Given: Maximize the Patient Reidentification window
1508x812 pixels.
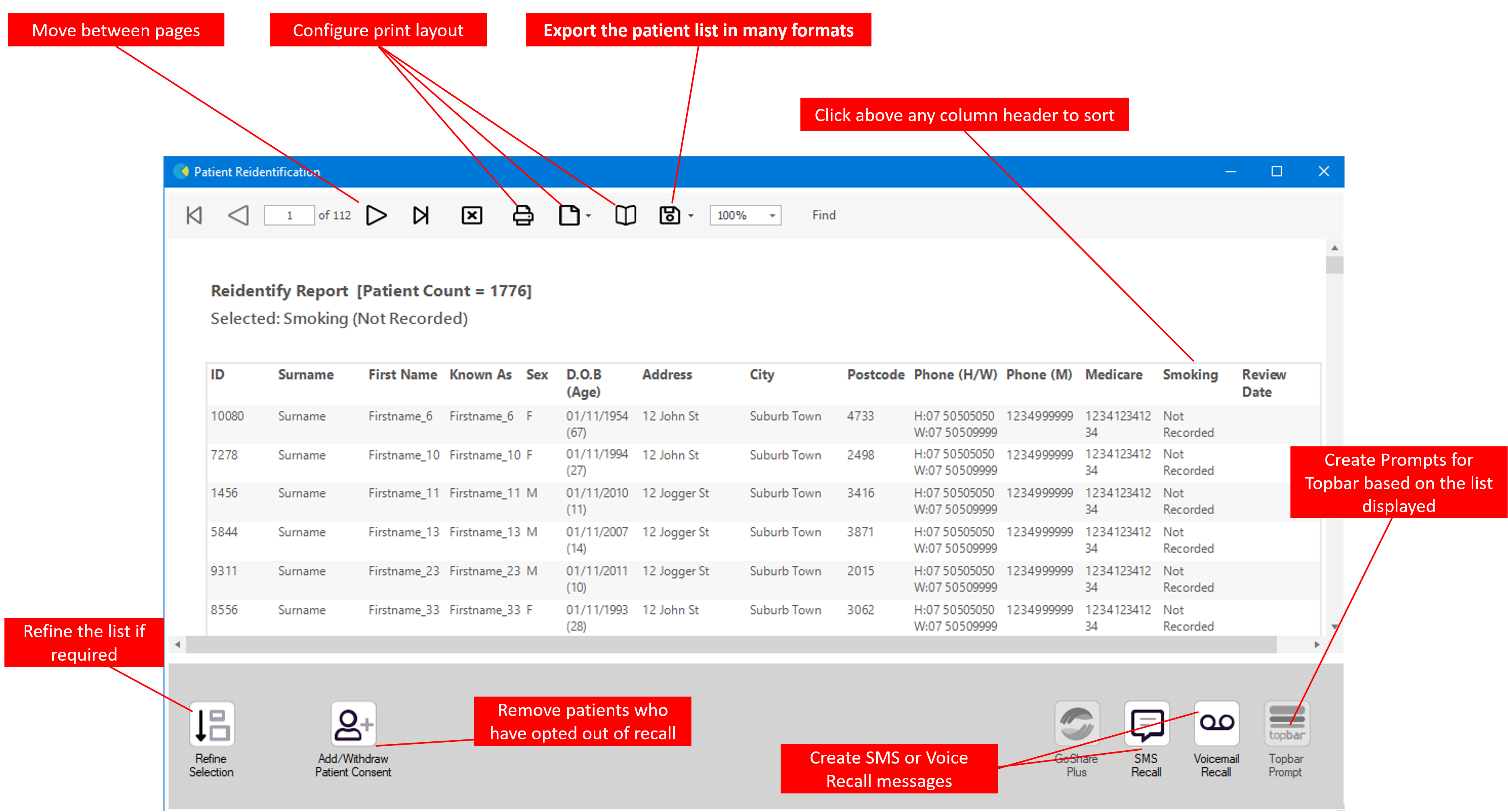Looking at the screenshot, I should pyautogui.click(x=1277, y=172).
